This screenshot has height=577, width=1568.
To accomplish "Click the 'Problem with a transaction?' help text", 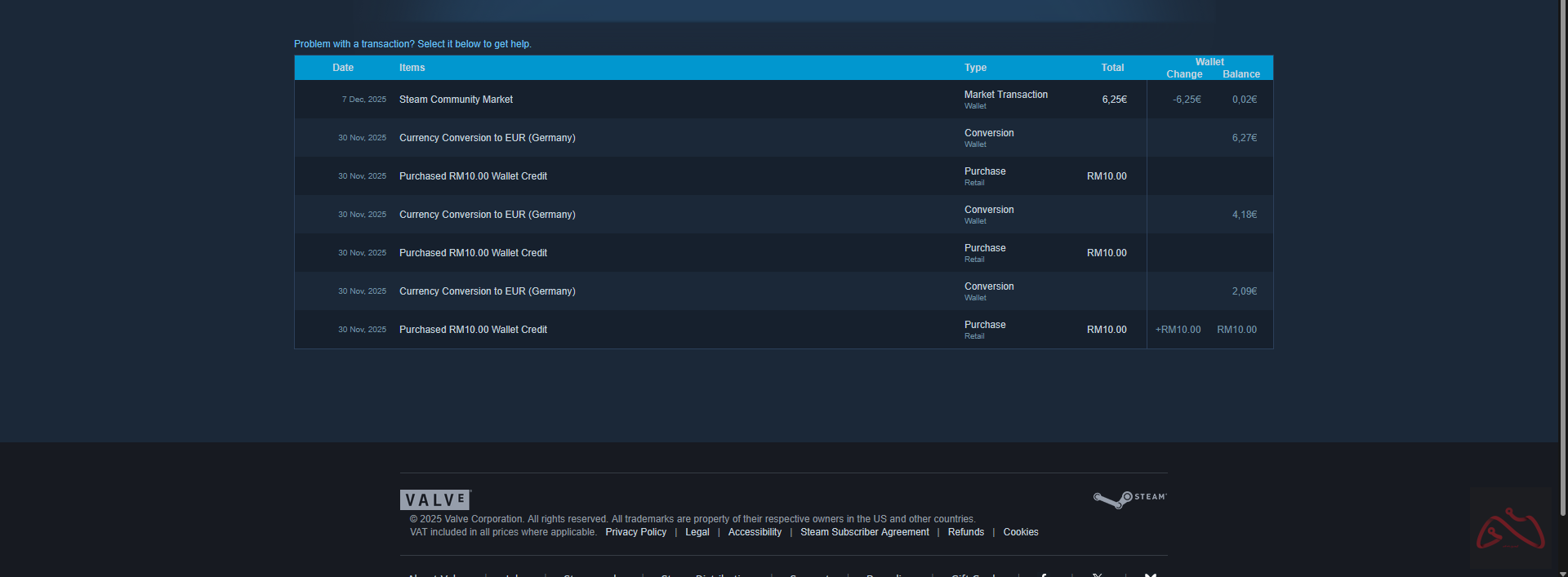I will (412, 44).
